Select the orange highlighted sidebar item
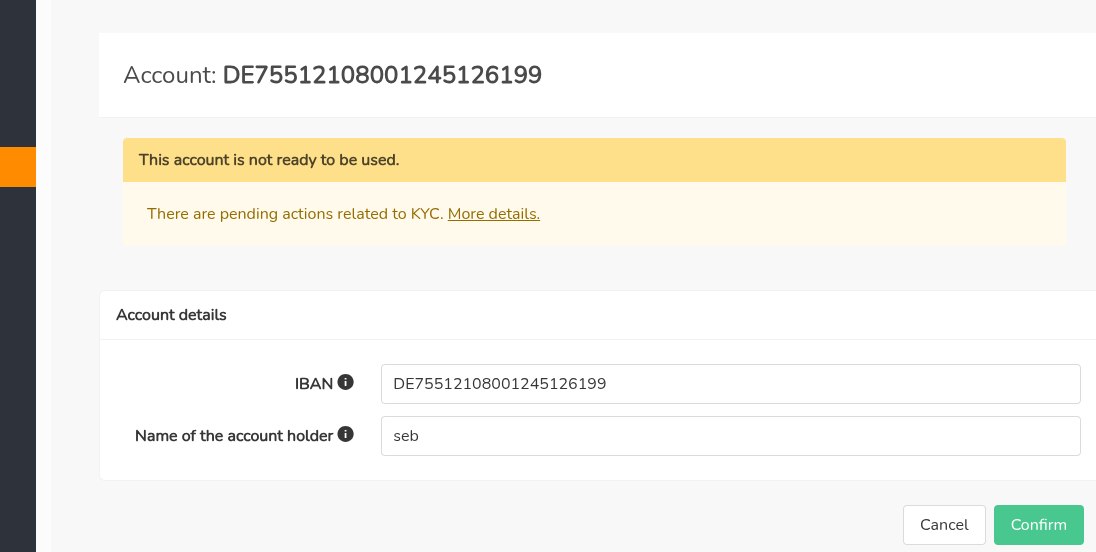Screen dimensions: 1096x552 click(18, 167)
